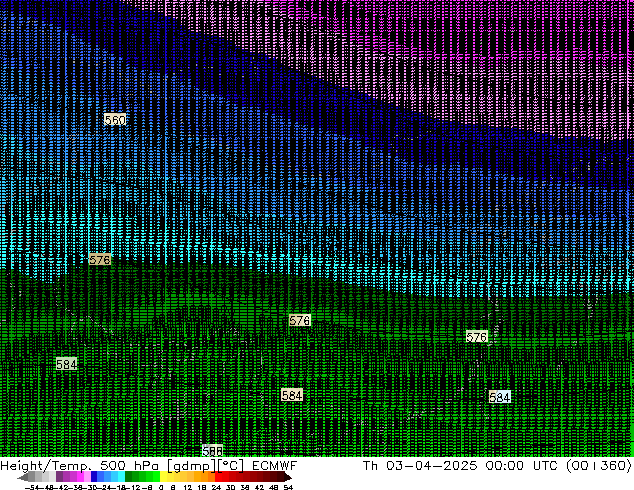634x490 pixels.
Task: Pick the bright red legend segment
Action: coord(218,476)
